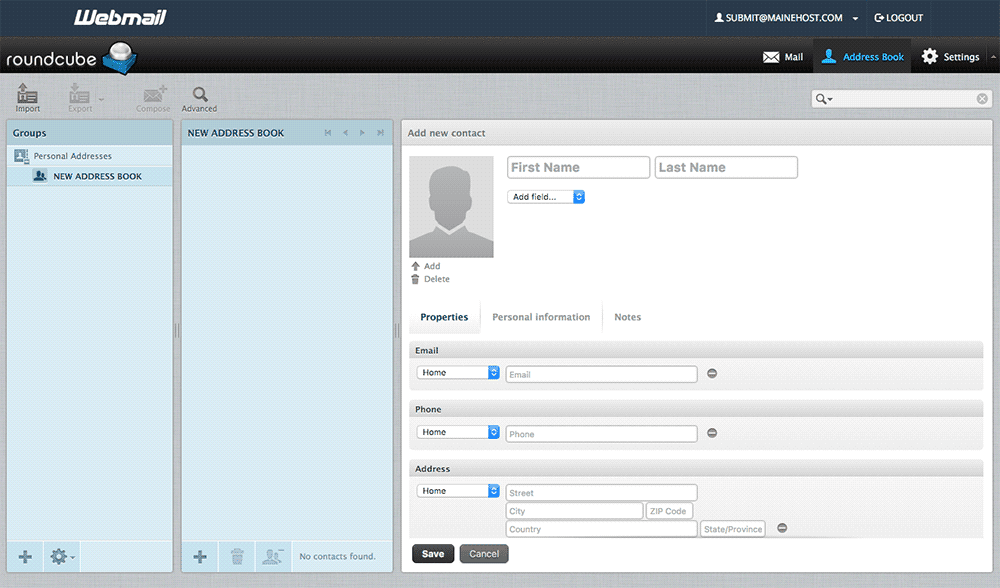Open the group options gear menu
Image resolution: width=1000 pixels, height=588 pixels.
pyautogui.click(x=60, y=557)
